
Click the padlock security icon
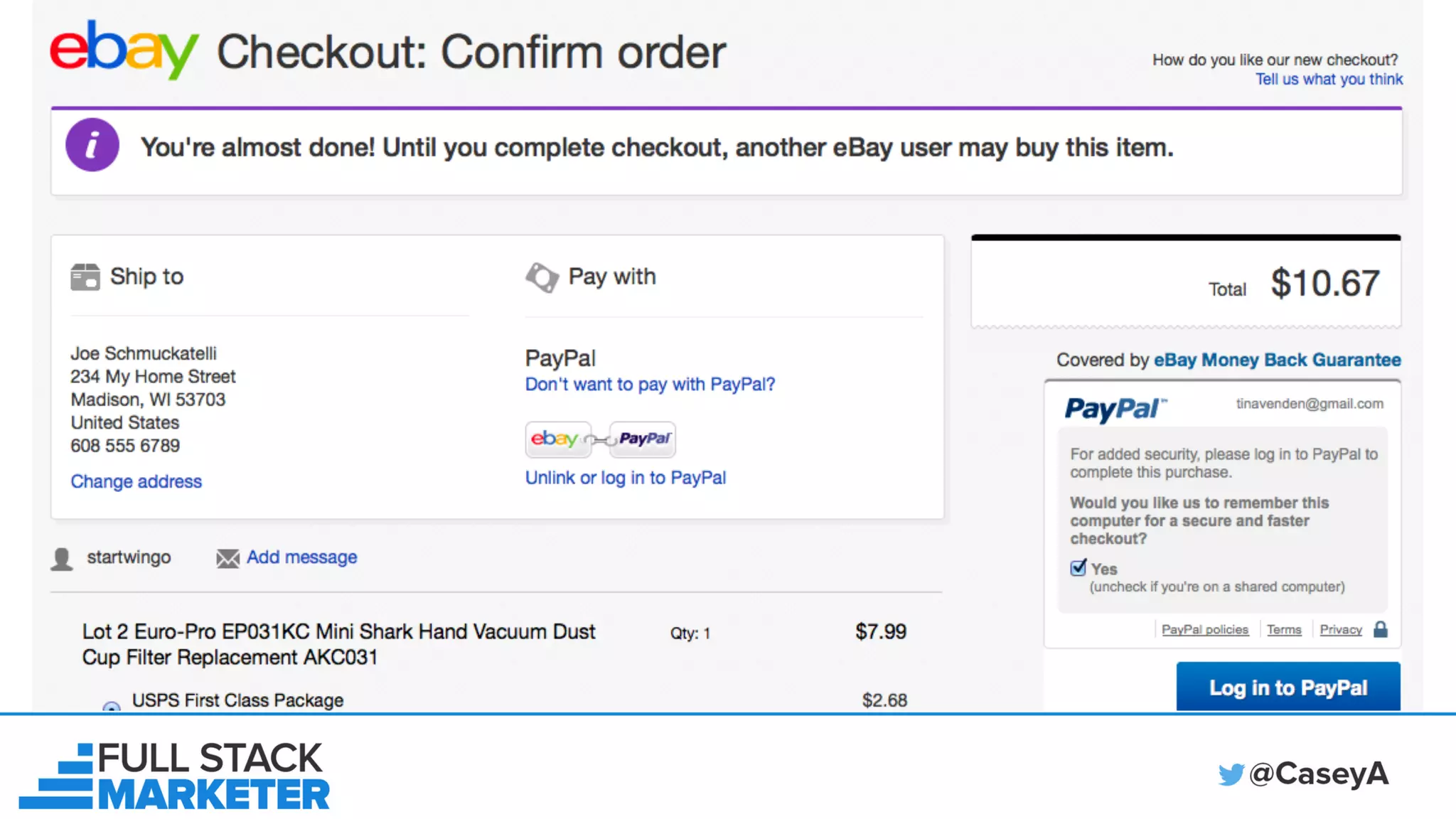(x=1380, y=629)
